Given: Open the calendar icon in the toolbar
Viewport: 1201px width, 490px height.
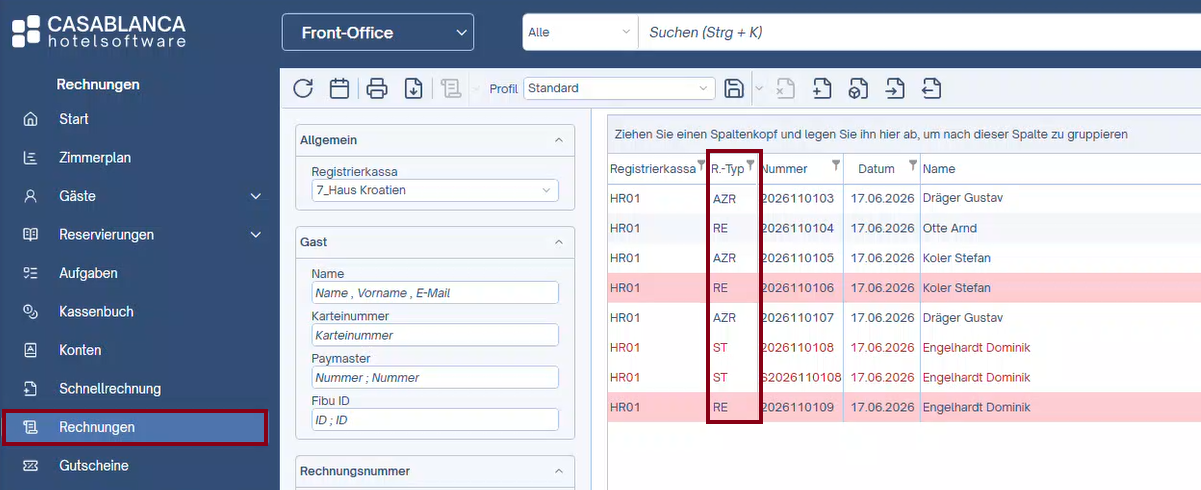Looking at the screenshot, I should (339, 88).
